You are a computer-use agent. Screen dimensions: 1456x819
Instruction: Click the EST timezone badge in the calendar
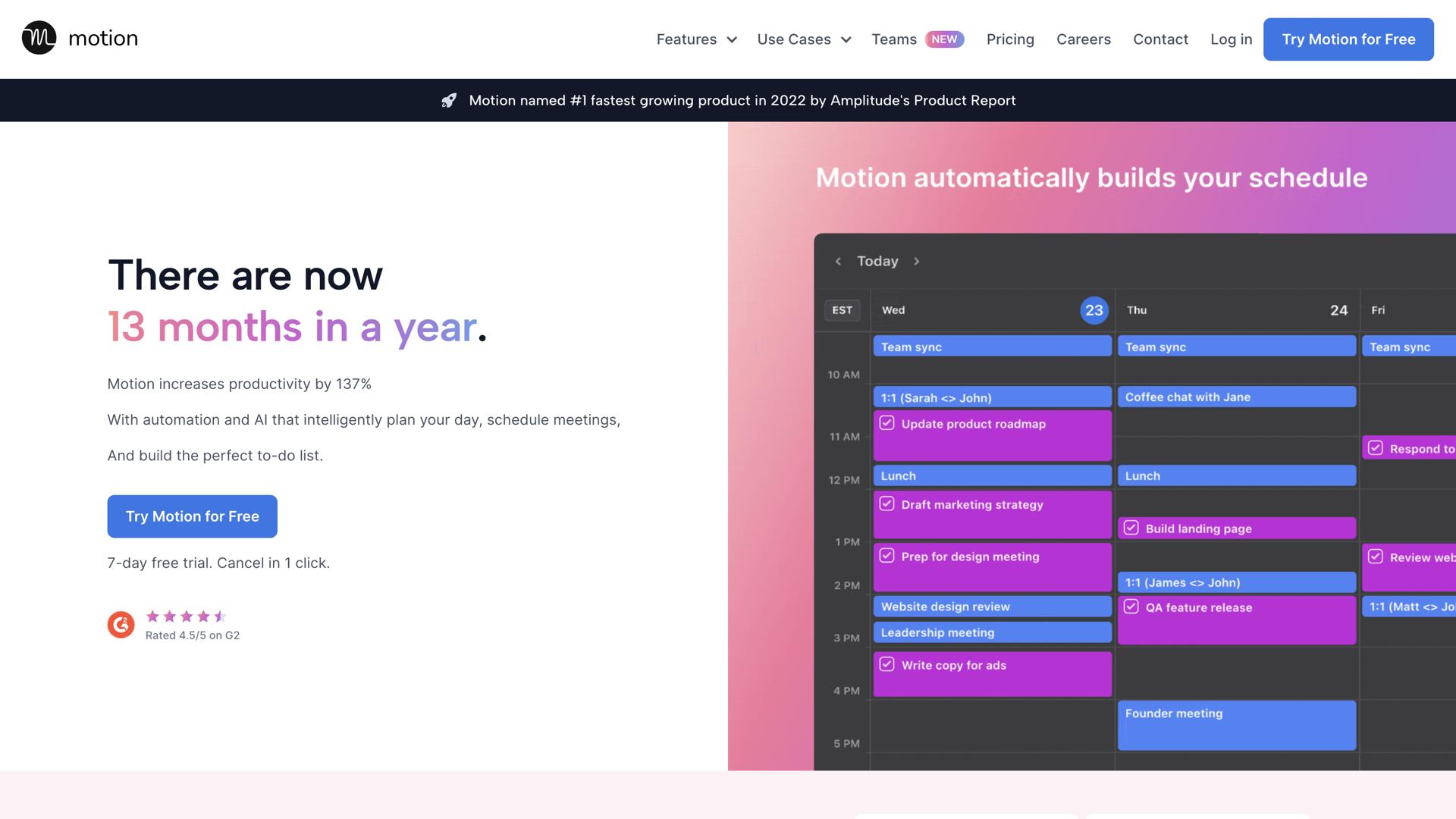(x=843, y=310)
